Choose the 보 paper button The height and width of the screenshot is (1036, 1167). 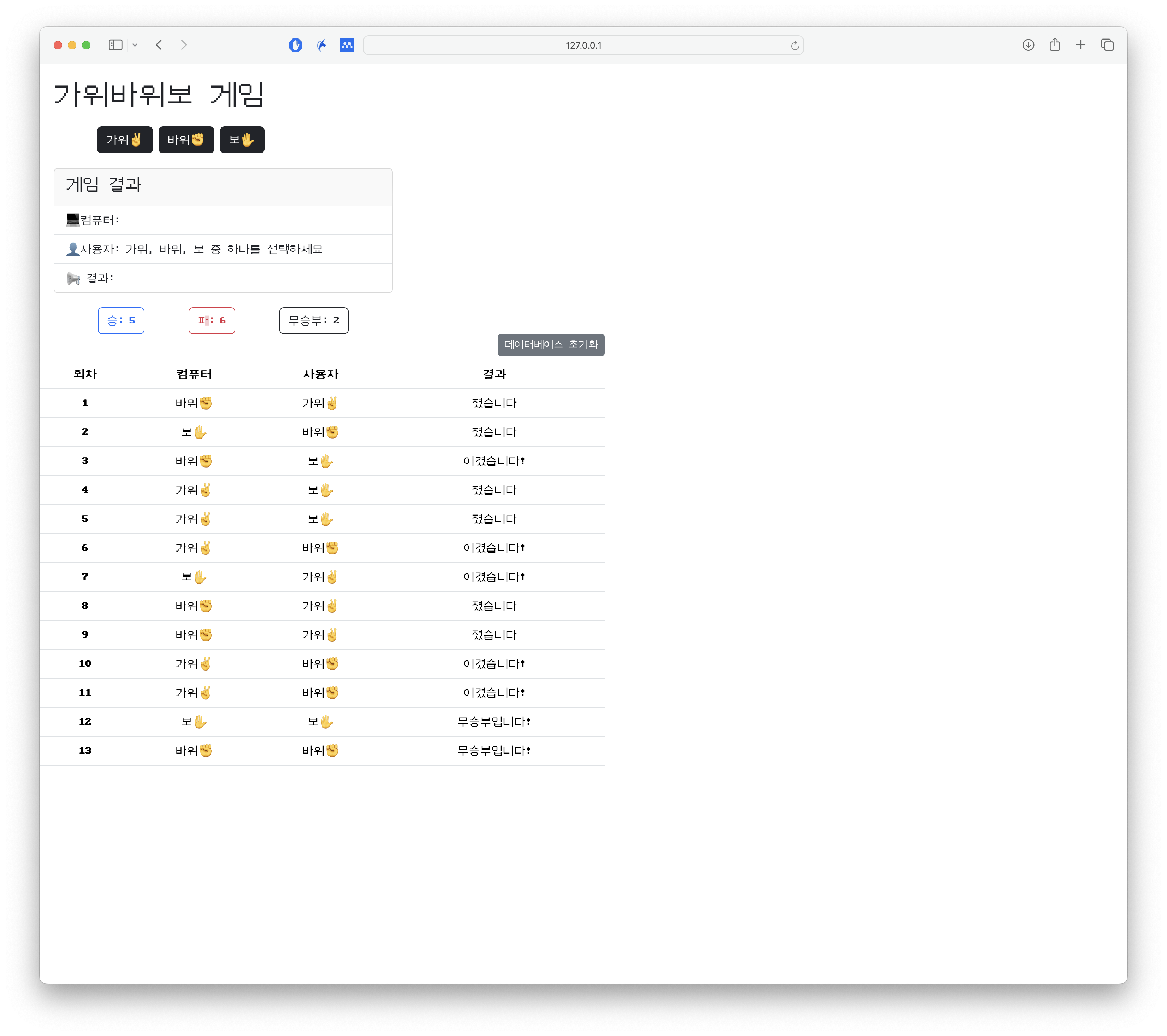(x=242, y=140)
